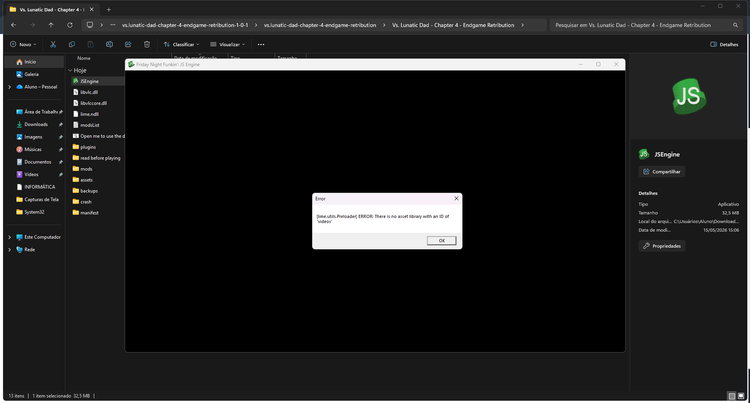Click the JSEngine application file icon
Screen dimensions: 750x403
[x=76, y=81]
